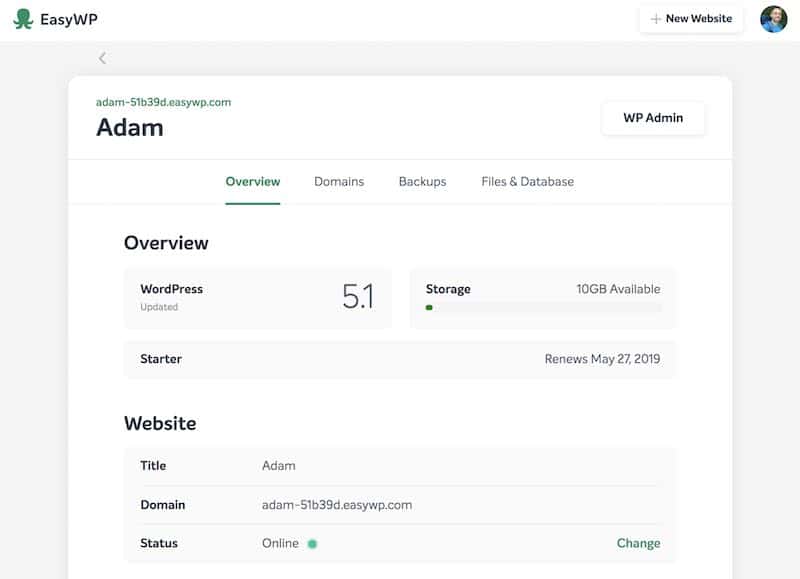Select the Overview tab
The image size is (800, 579).
coord(253,182)
